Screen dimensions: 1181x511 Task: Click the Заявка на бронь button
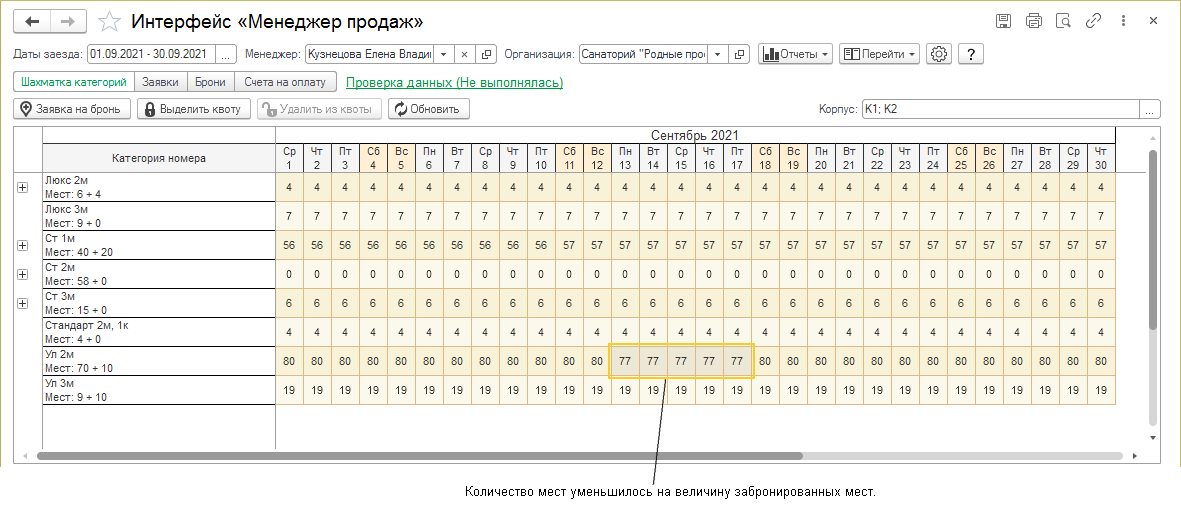[72, 109]
